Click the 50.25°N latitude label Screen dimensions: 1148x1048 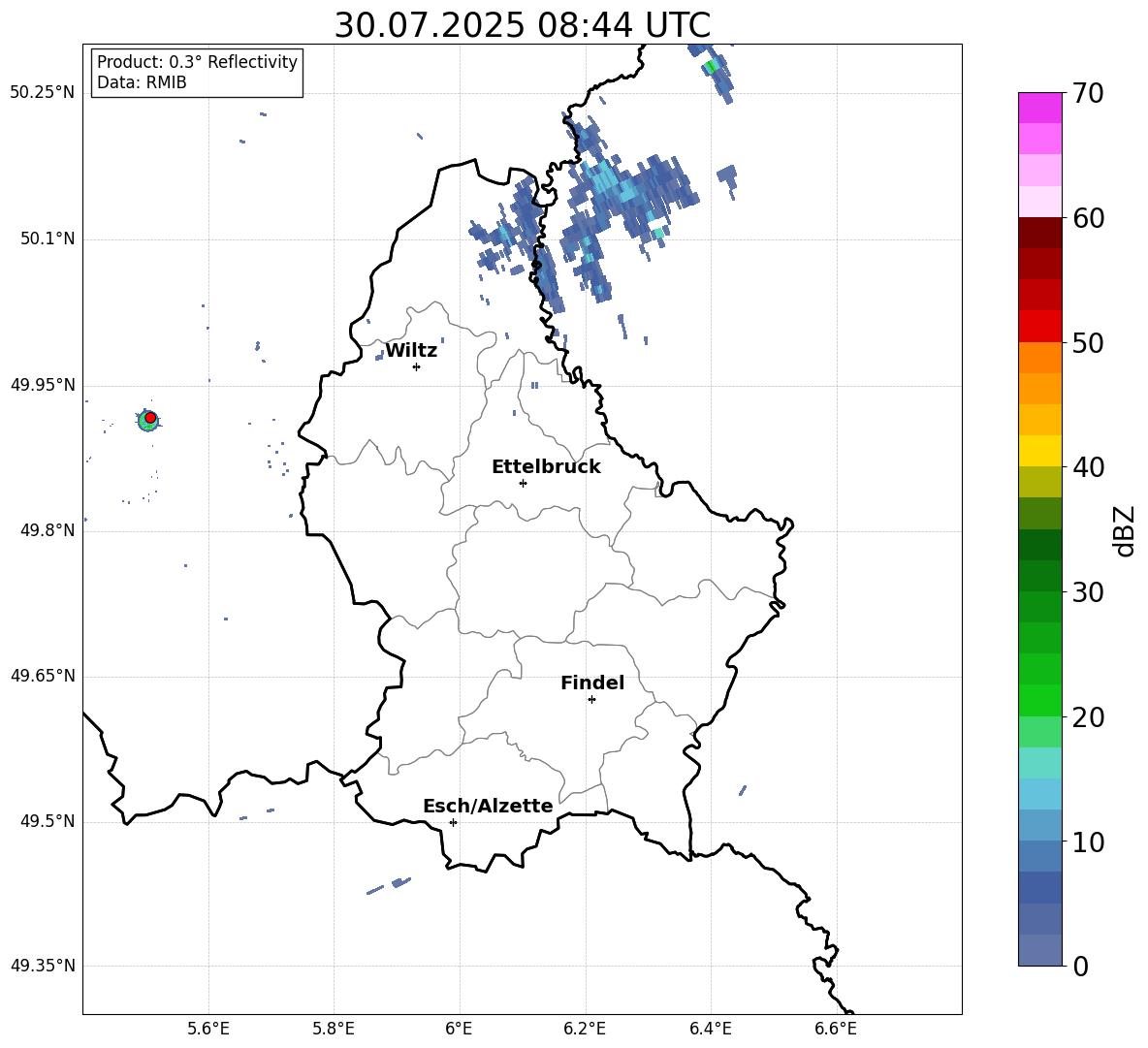coord(43,93)
